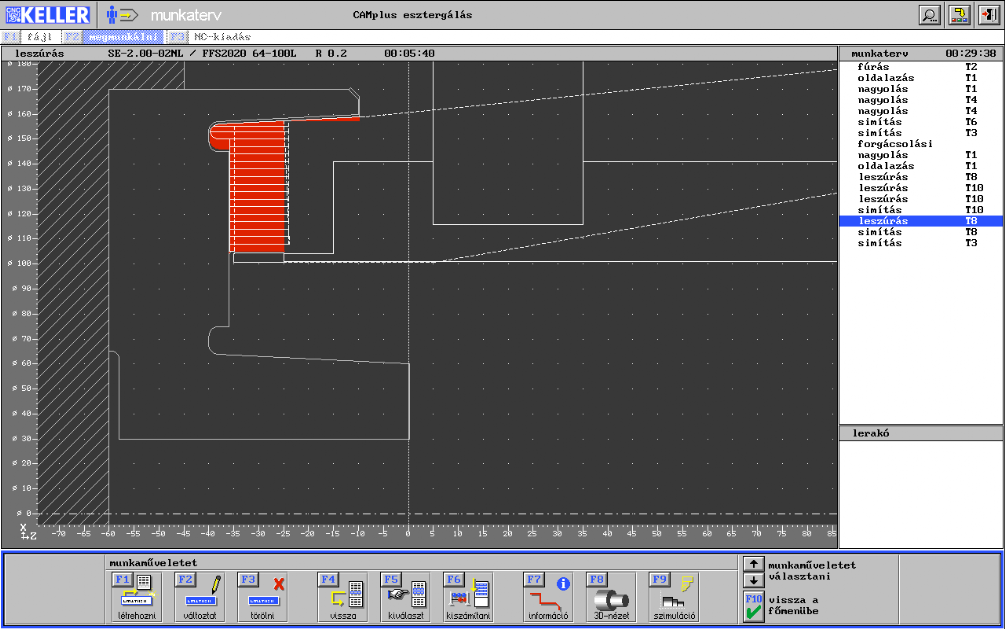Click the F3 törölni (delete) icon
Image resolution: width=1005 pixels, height=629 pixels.
point(263,597)
